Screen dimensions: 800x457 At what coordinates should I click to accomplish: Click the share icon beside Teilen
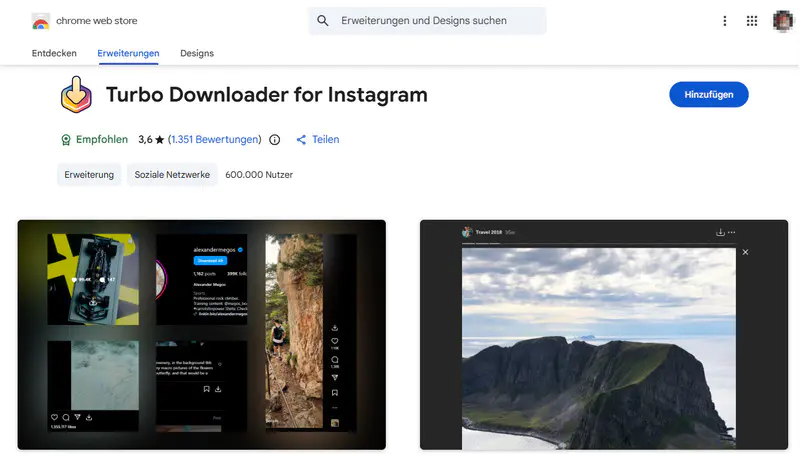[x=301, y=140]
